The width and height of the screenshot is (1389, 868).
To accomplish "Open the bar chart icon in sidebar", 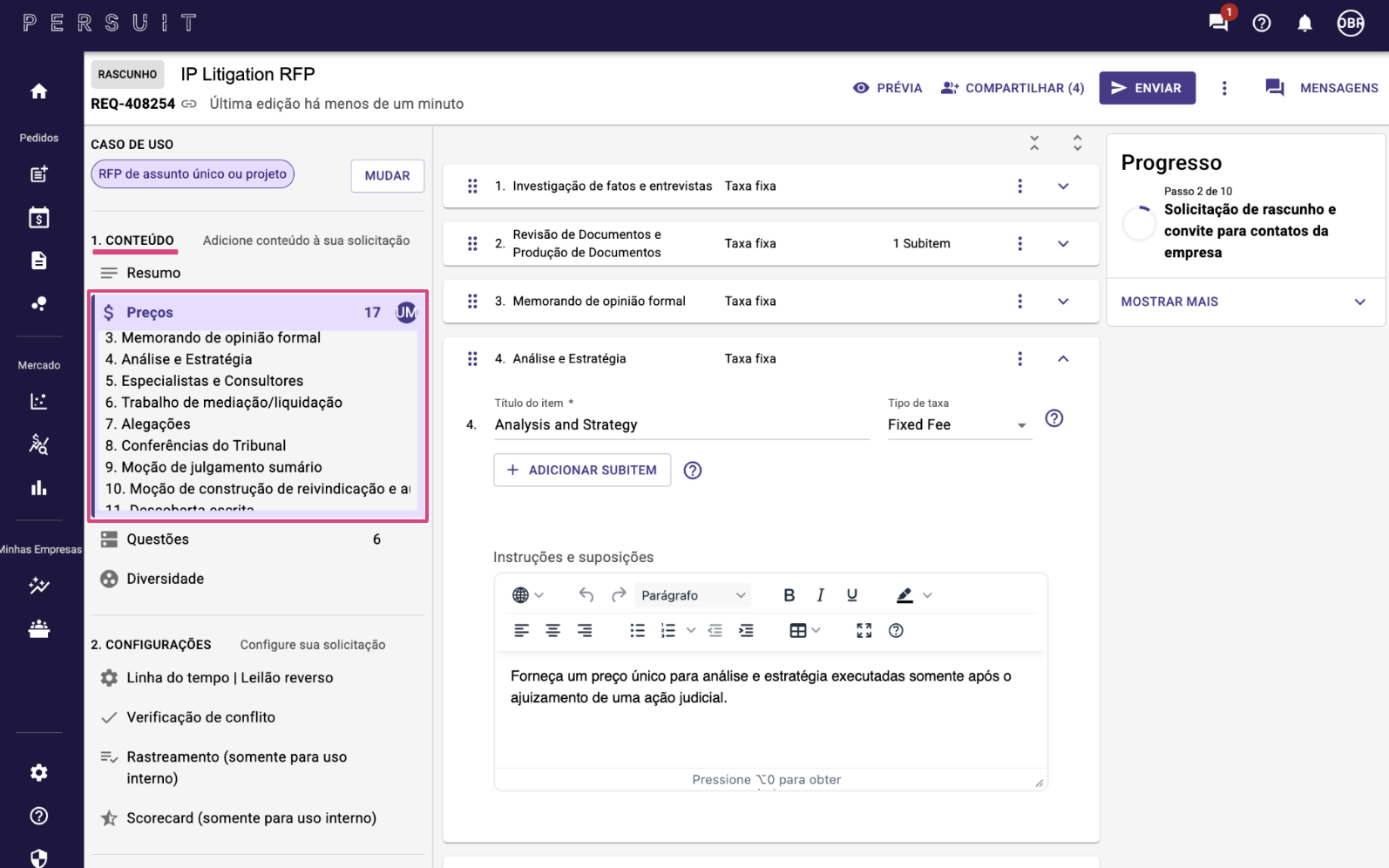I will 38,488.
